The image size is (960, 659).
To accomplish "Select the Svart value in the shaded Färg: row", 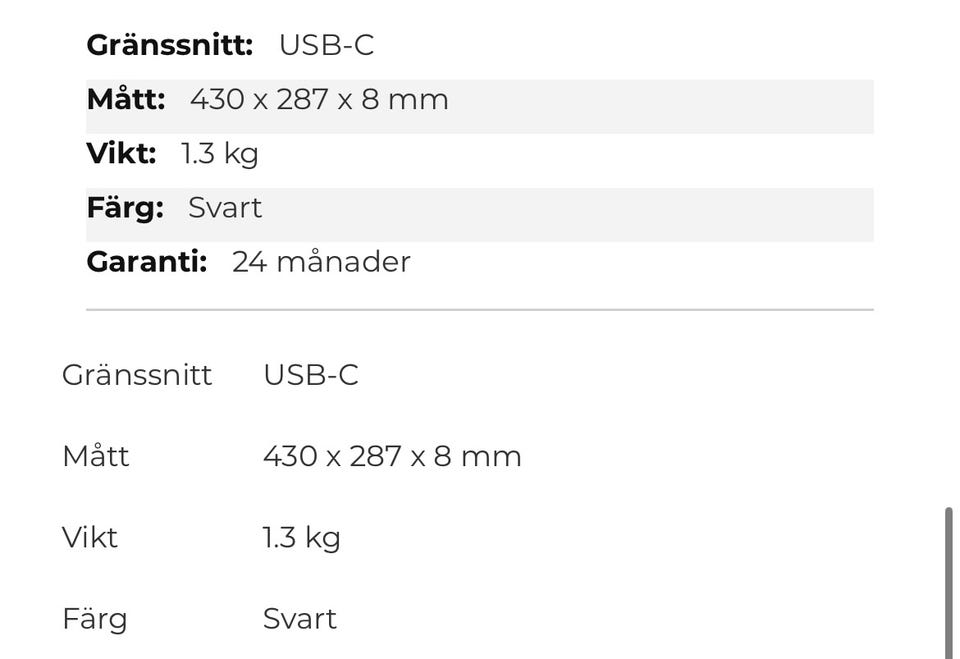I will click(x=225, y=207).
